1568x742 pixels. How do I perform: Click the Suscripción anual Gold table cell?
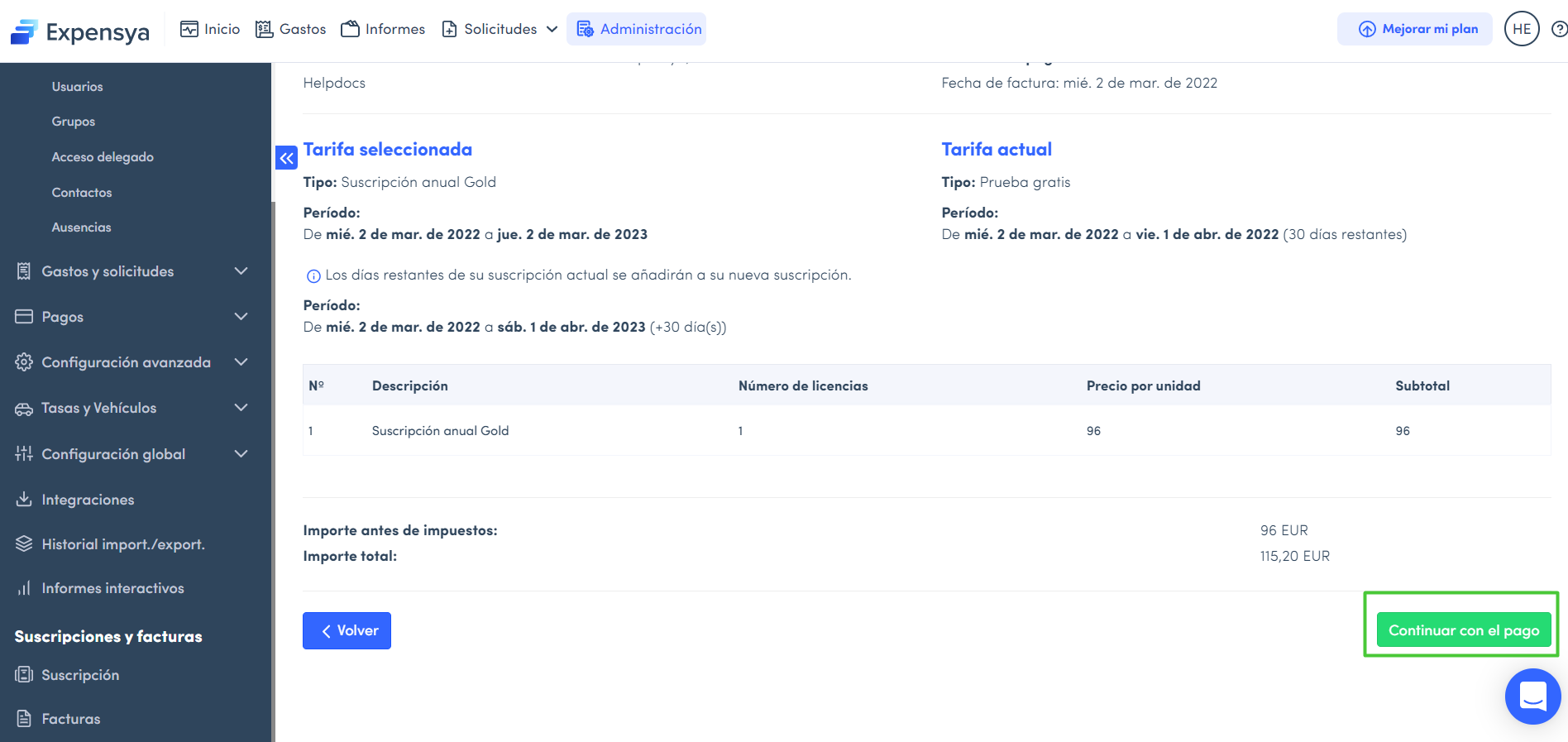[x=440, y=431]
